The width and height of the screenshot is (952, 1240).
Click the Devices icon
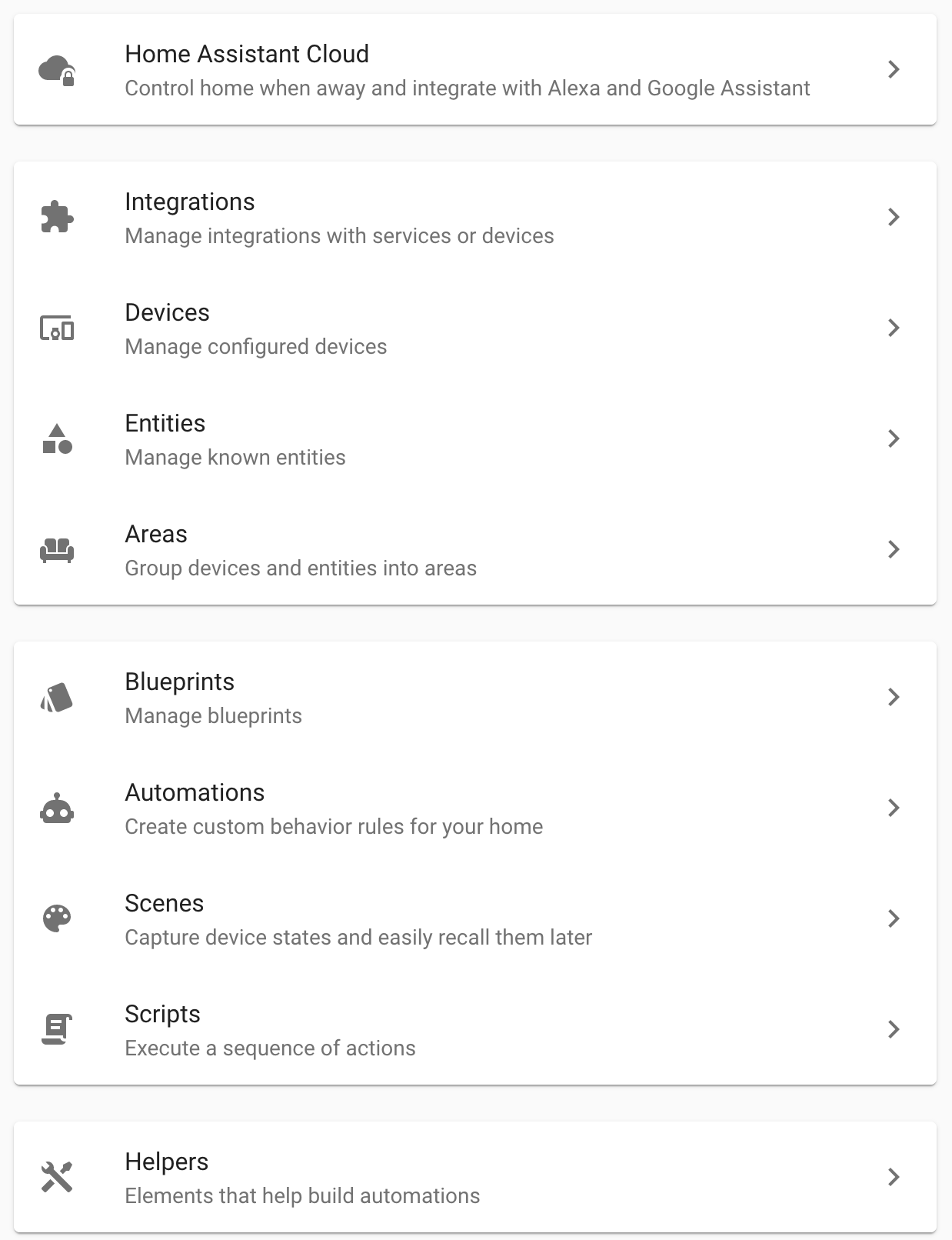click(x=57, y=328)
